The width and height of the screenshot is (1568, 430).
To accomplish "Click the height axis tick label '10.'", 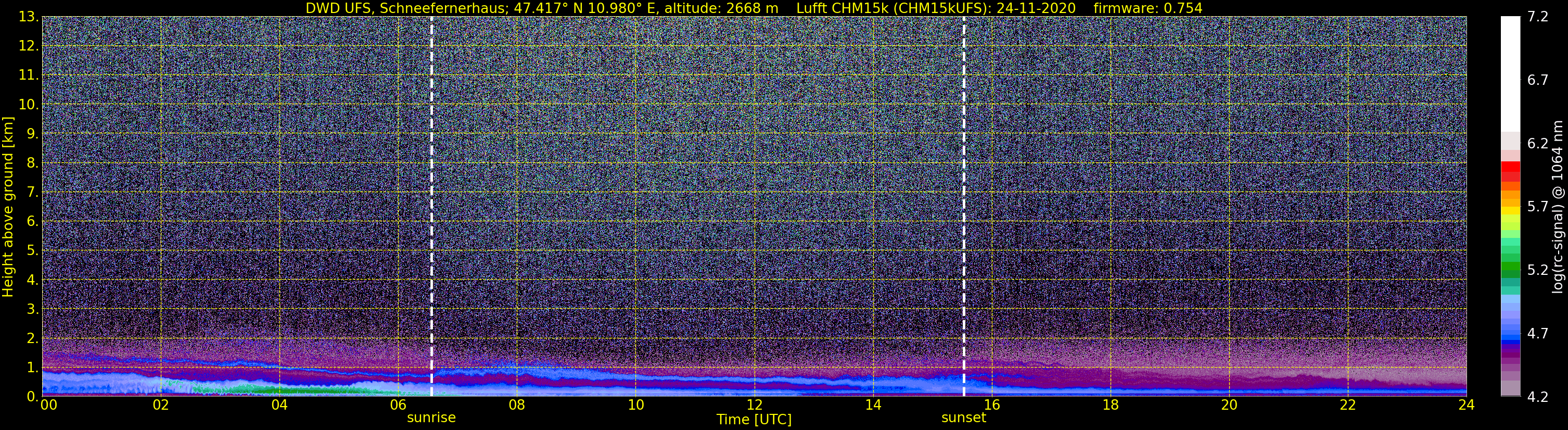I will point(28,105).
